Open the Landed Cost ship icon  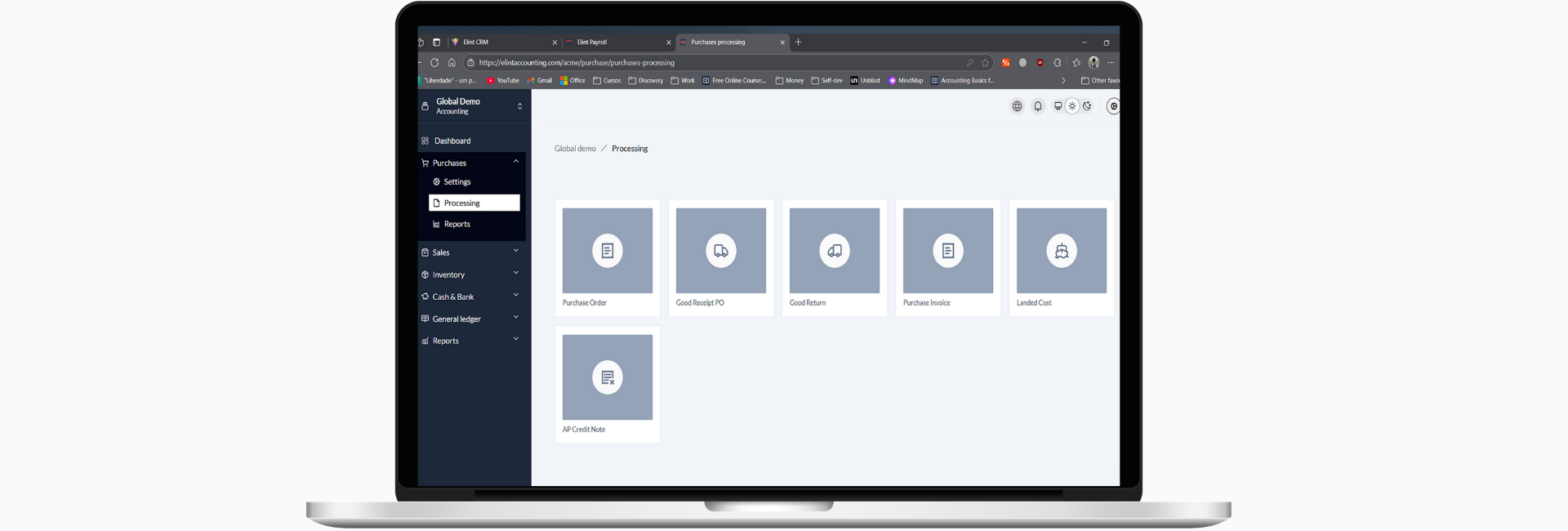pos(1061,251)
